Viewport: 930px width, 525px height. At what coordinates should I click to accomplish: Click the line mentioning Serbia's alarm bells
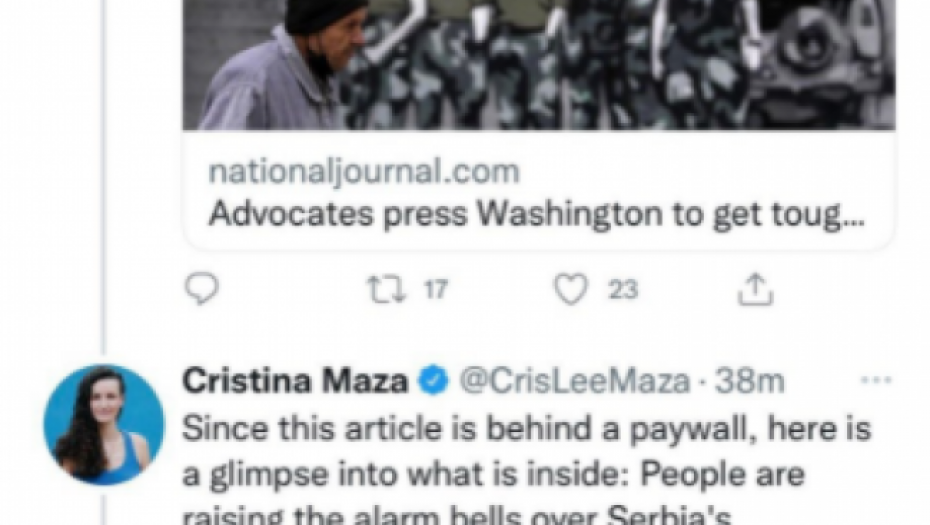point(457,514)
